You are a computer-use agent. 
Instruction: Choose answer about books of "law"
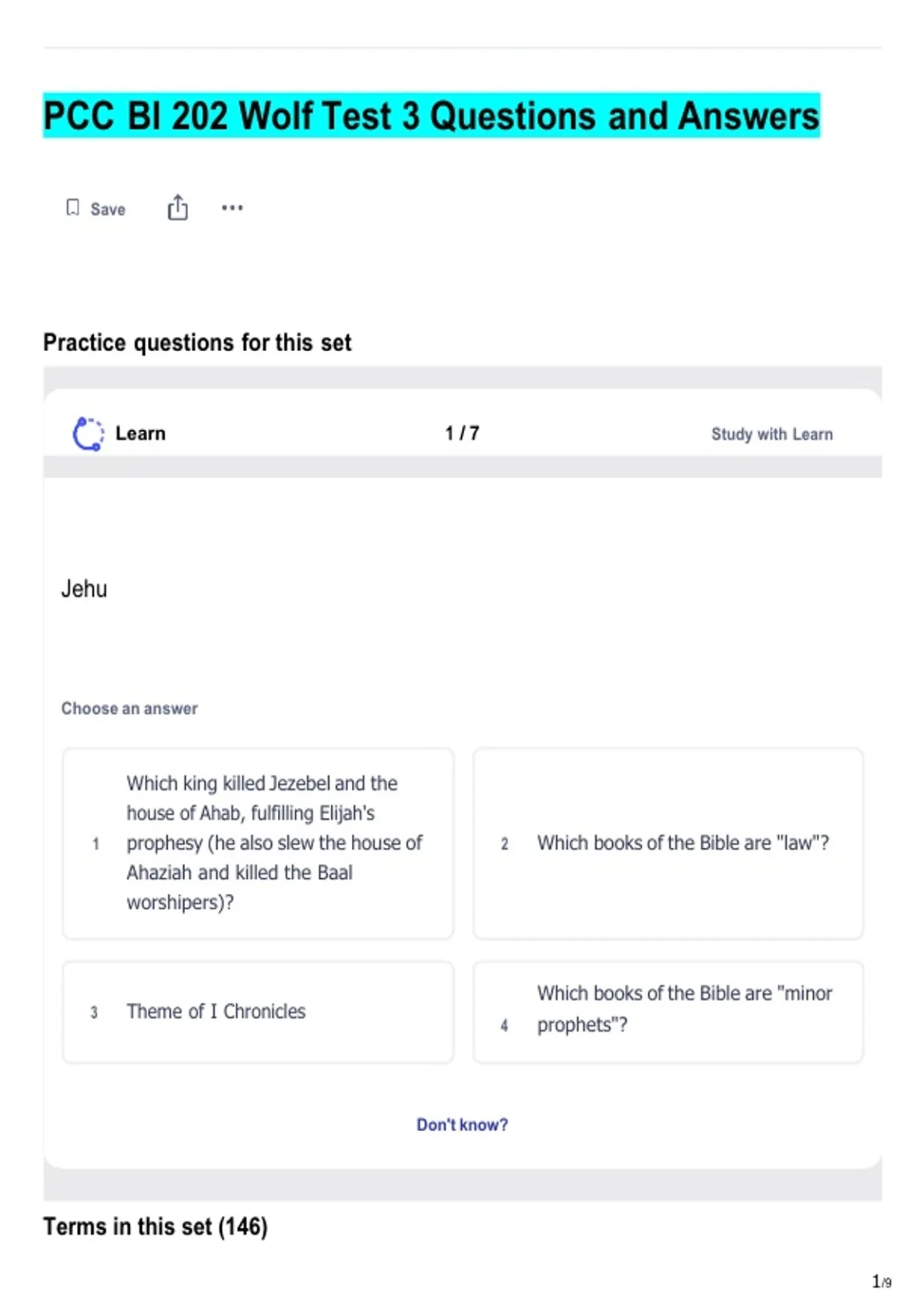pyautogui.click(x=668, y=843)
